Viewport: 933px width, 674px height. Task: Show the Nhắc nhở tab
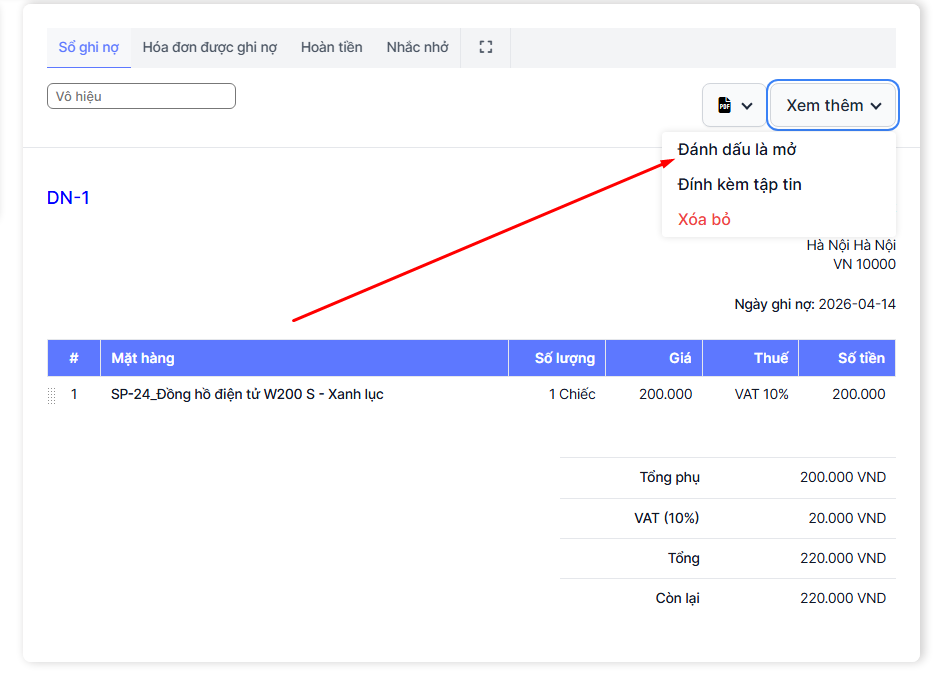[x=417, y=47]
